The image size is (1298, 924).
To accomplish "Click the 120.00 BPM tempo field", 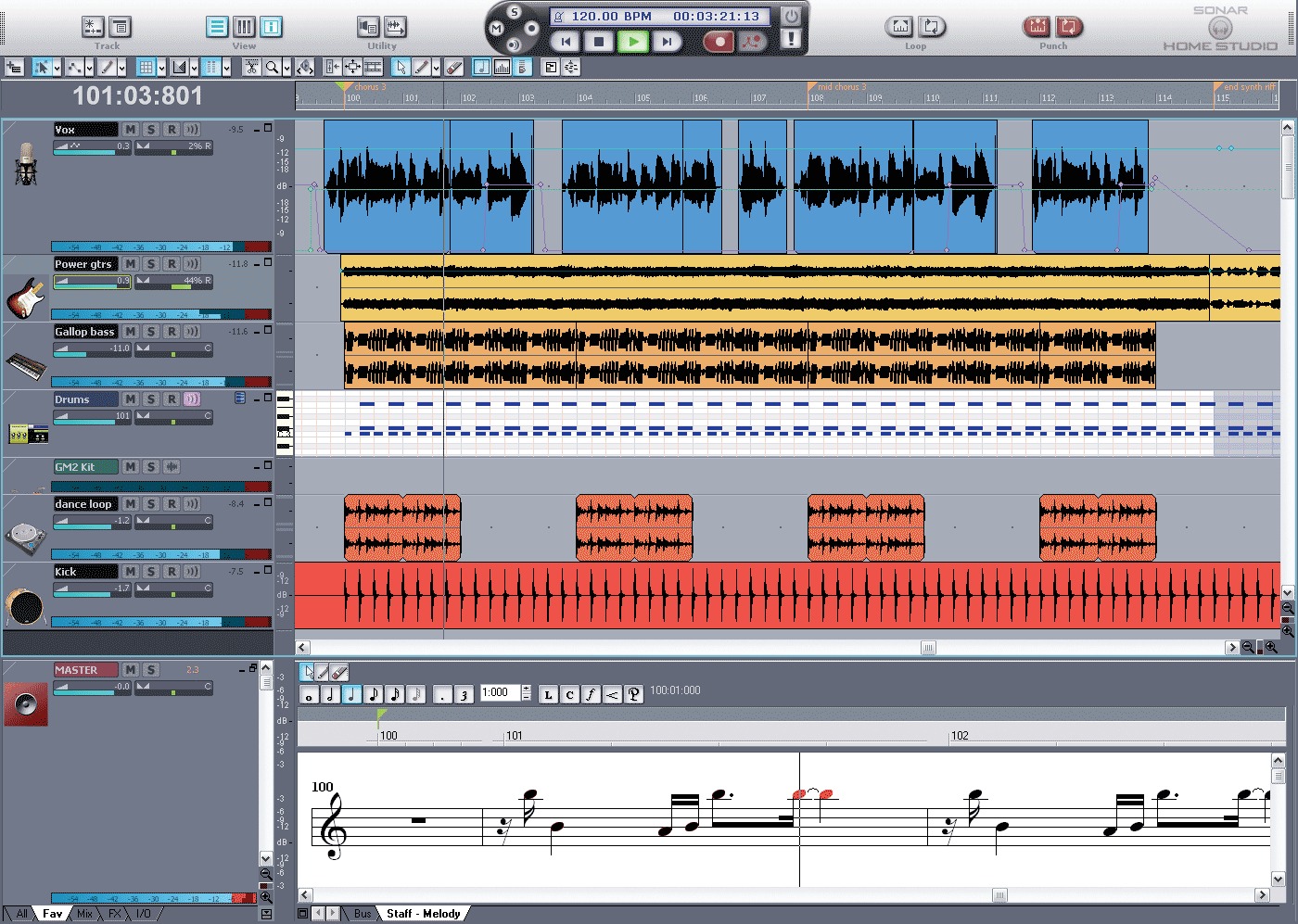I will [x=612, y=16].
